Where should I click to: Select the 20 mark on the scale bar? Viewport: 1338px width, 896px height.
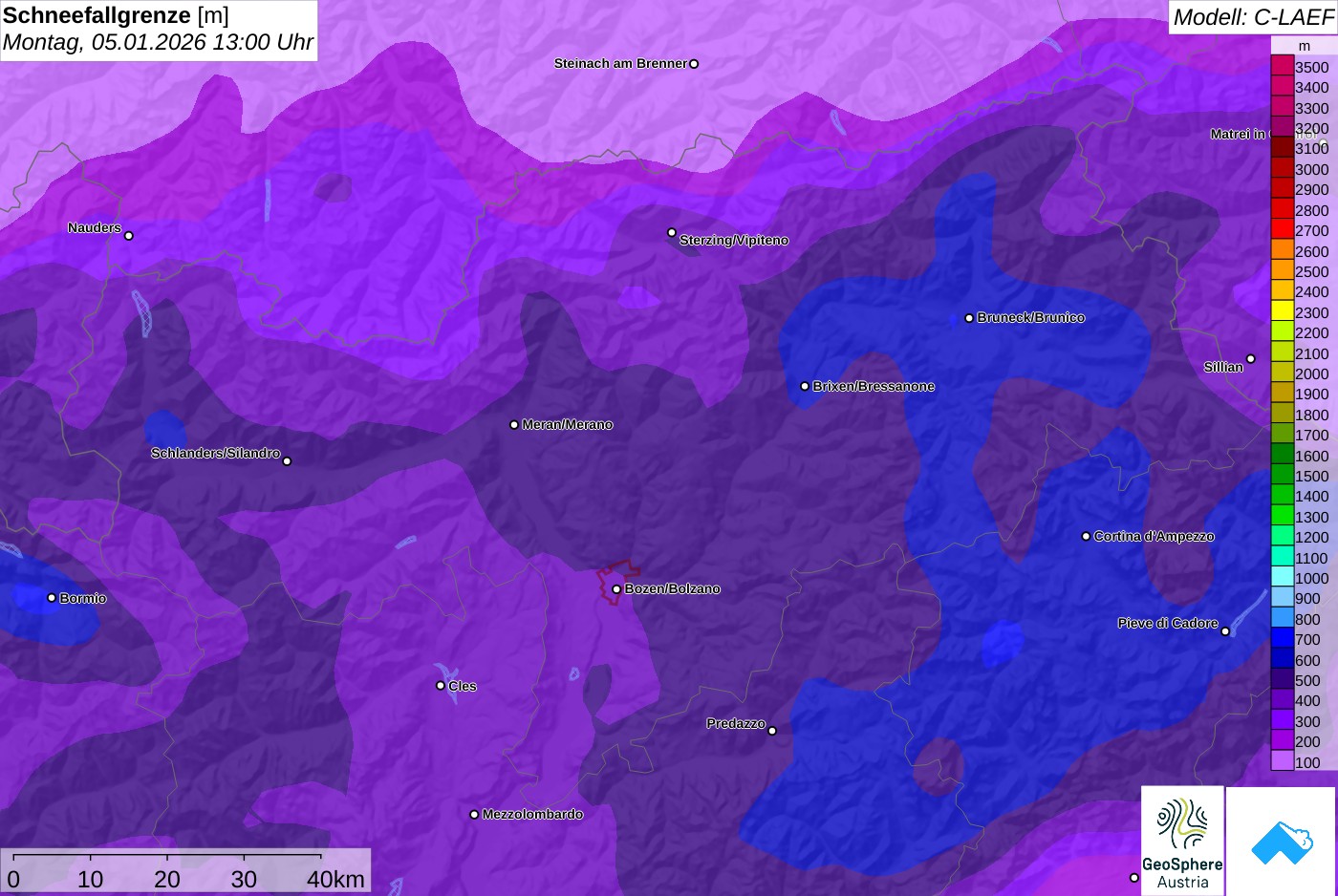[x=167, y=879]
